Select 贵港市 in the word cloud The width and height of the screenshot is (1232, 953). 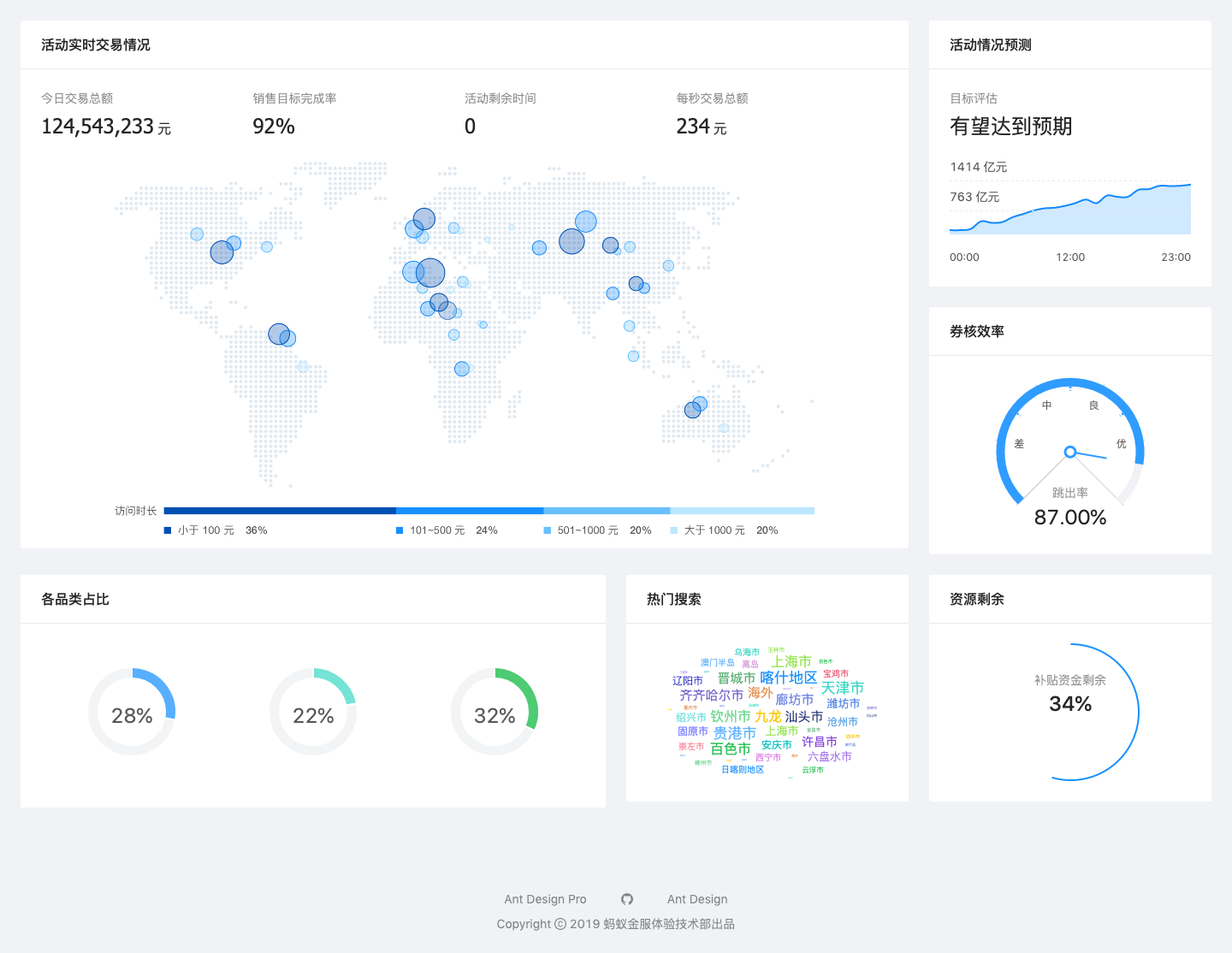coord(735,733)
